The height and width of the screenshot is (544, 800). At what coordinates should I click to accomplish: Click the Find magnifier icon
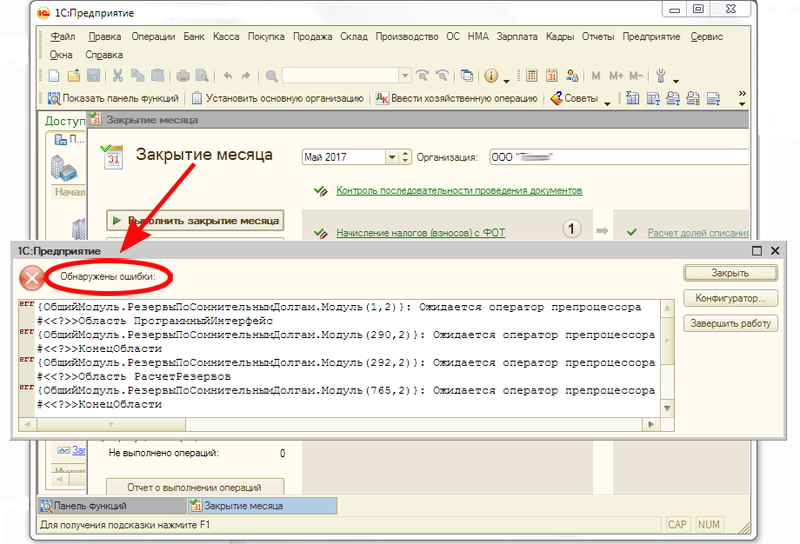pos(271,76)
